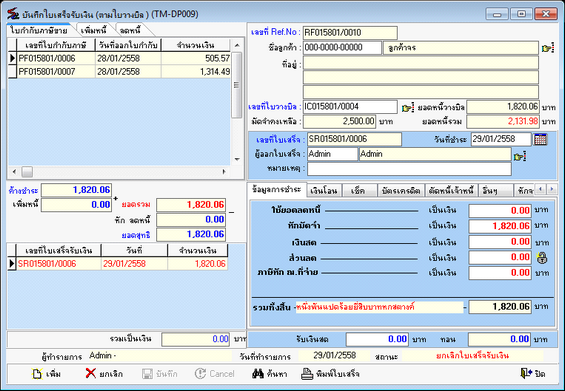The image size is (565, 391).
Task: Click lower table date cell 29/01/2558
Action: coord(134,263)
